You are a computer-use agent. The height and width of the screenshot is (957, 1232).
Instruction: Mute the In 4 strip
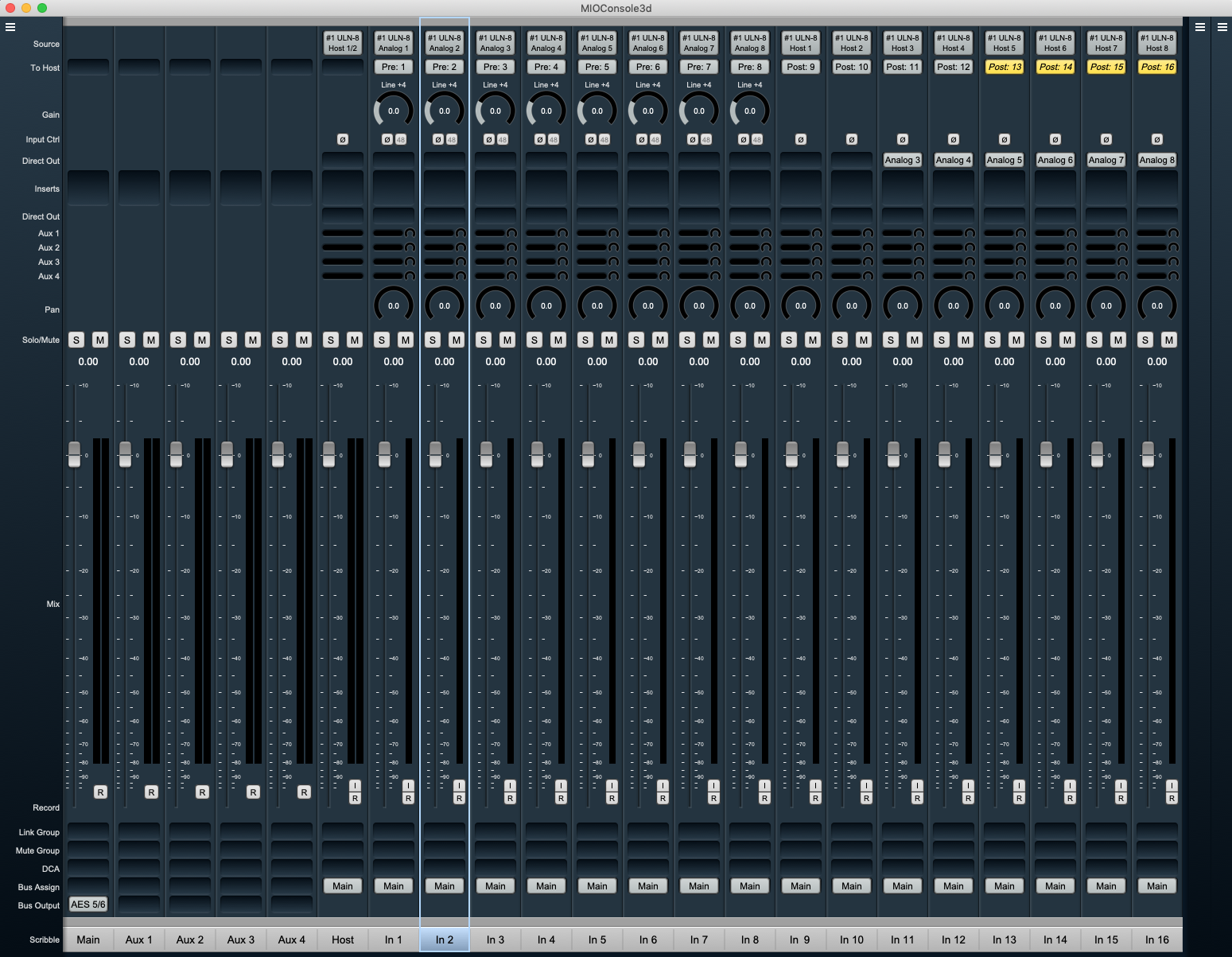(x=558, y=340)
